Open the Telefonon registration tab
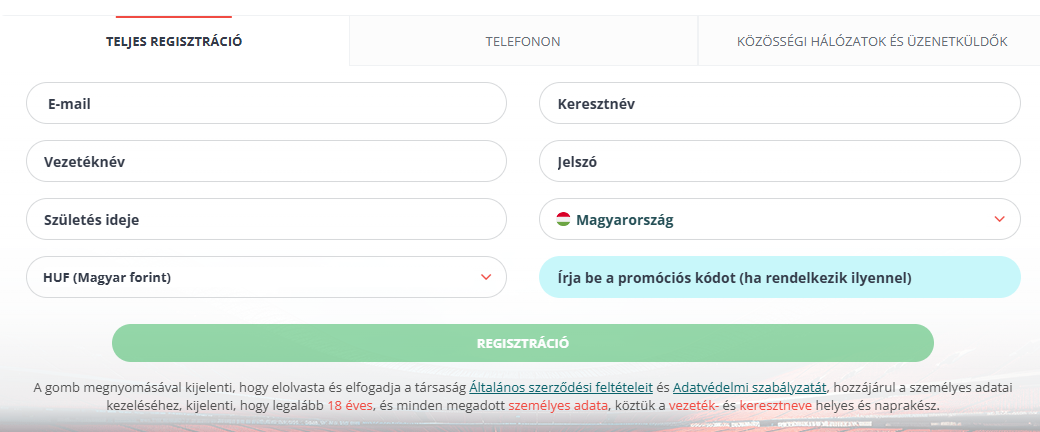This screenshot has width=1040, height=432. [x=523, y=42]
